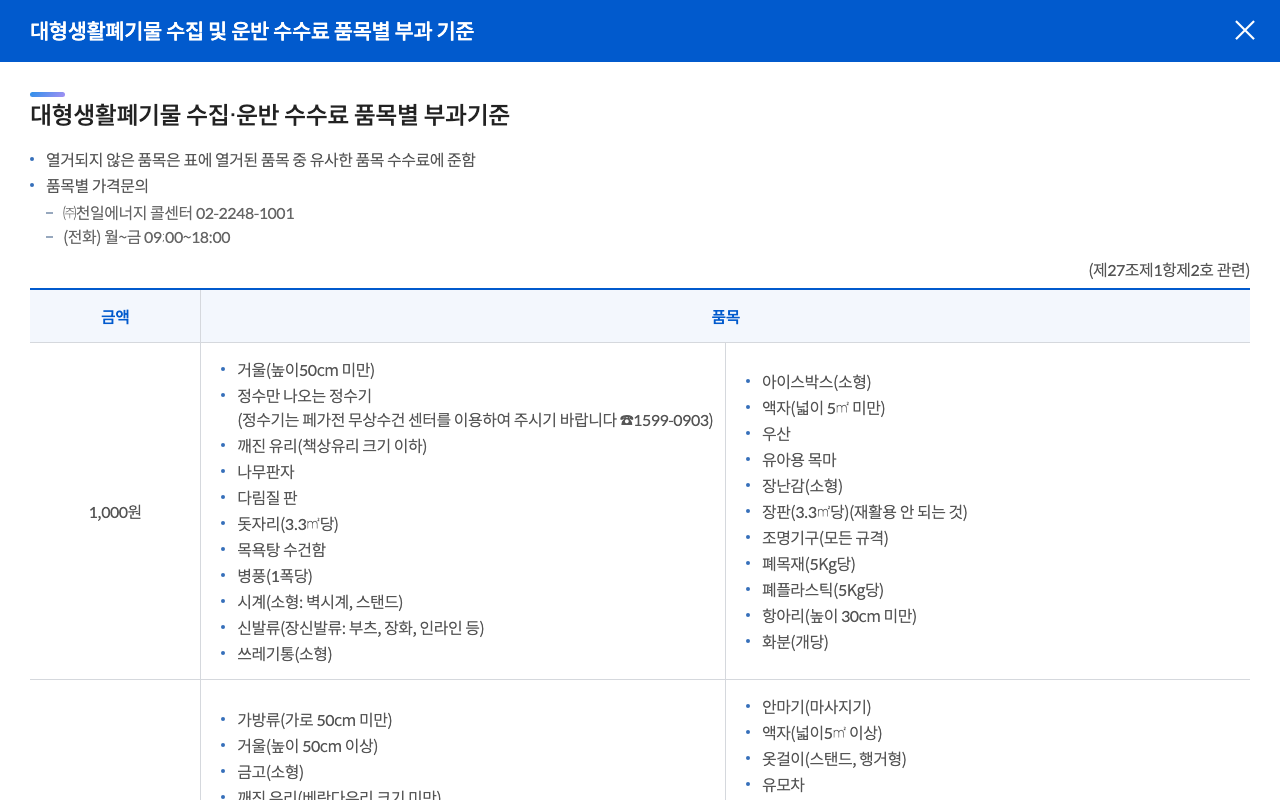Select the item 아이스박스(소형)
This screenshot has width=1280, height=800.
click(817, 382)
